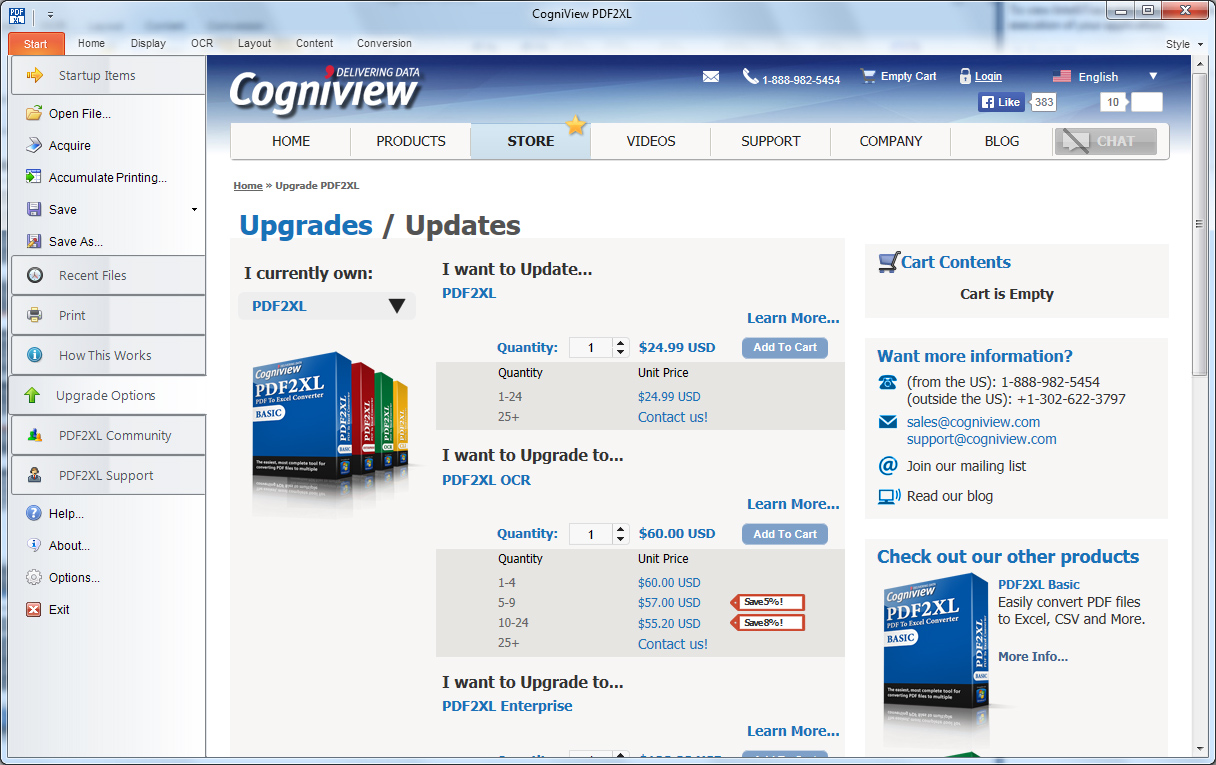Screen dimensions: 1216x765
Task: Open the Layout ribbon tab
Action: (254, 43)
